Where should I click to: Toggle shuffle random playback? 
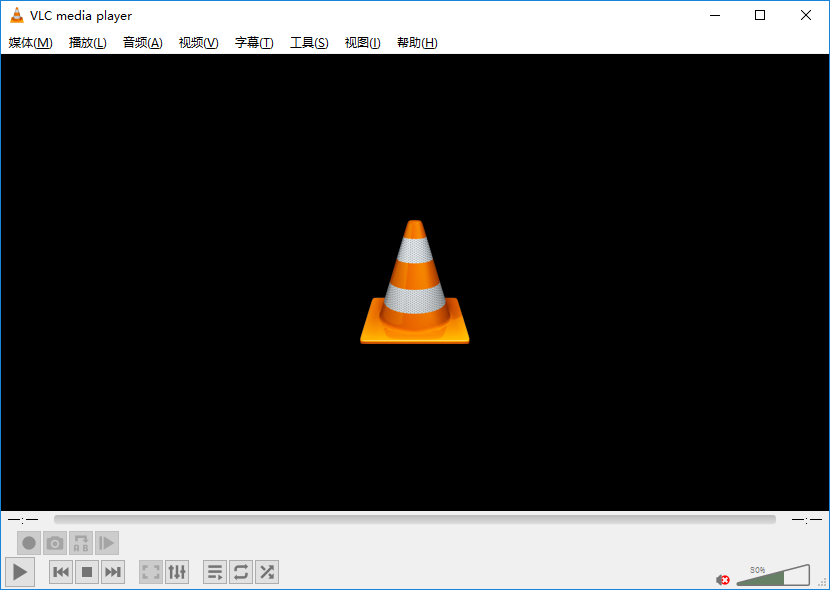(267, 572)
